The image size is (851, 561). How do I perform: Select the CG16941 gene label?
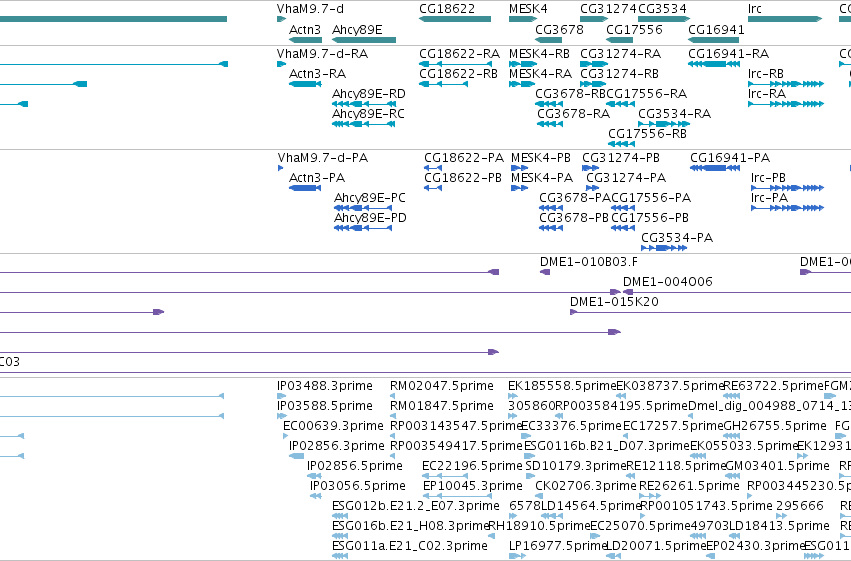[716, 29]
